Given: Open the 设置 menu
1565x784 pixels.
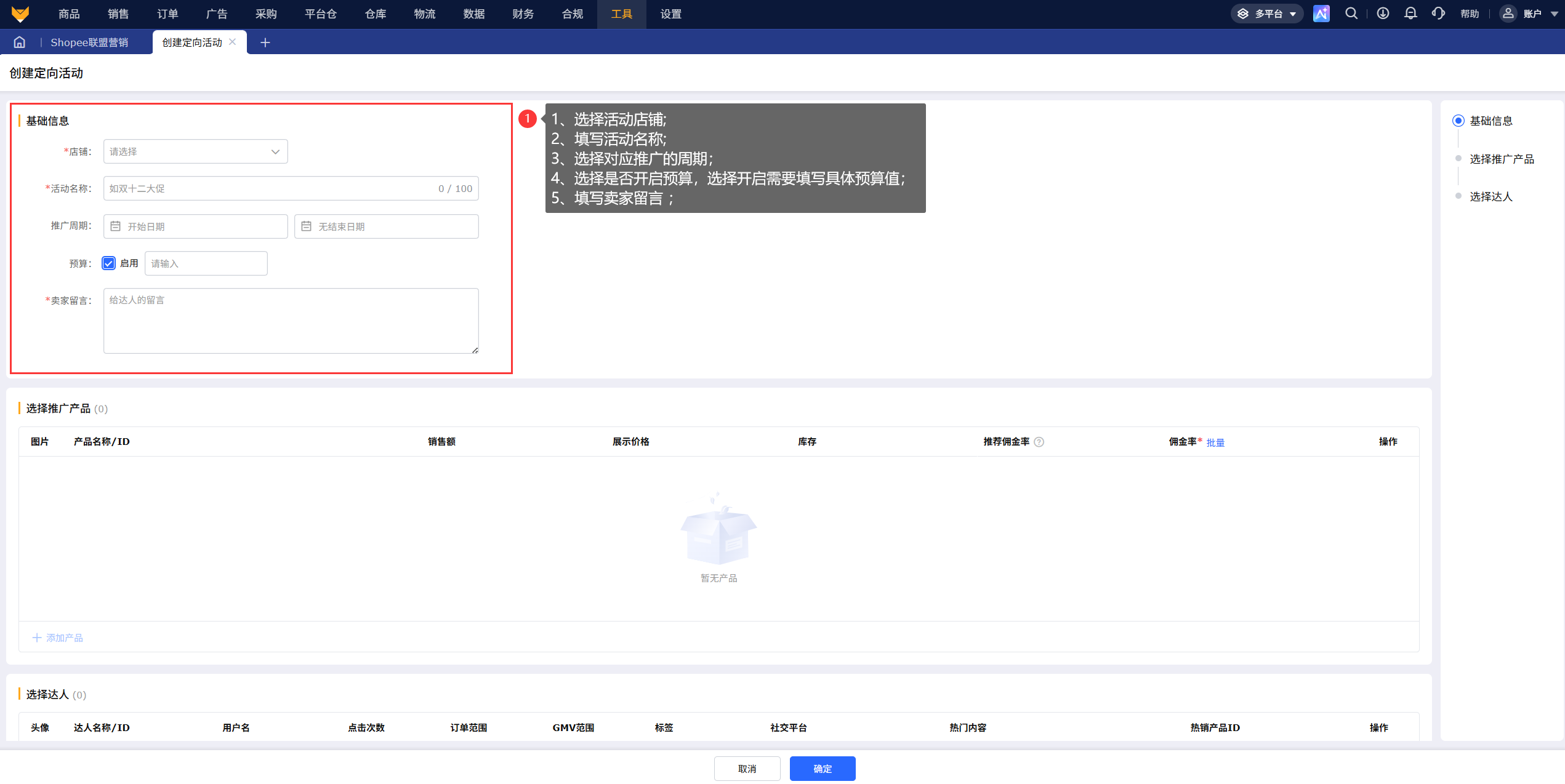Looking at the screenshot, I should coord(671,14).
